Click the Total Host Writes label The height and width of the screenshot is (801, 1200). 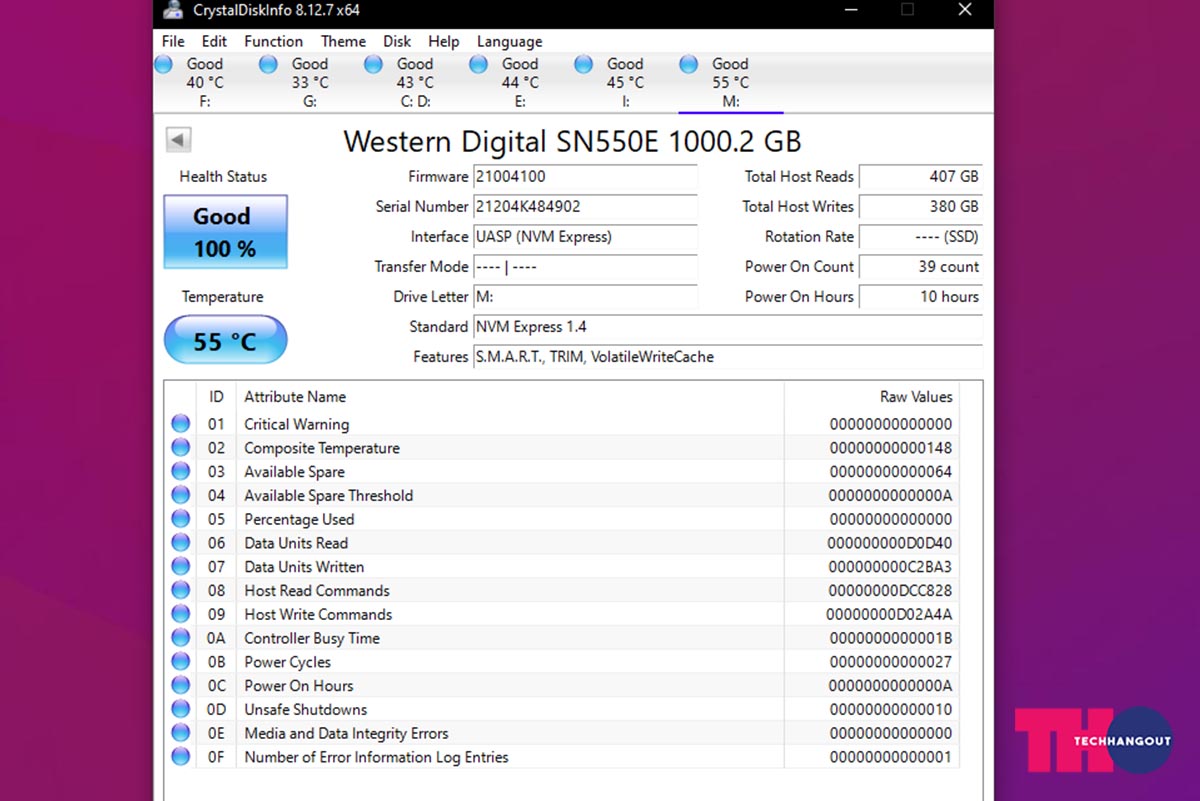(x=798, y=207)
